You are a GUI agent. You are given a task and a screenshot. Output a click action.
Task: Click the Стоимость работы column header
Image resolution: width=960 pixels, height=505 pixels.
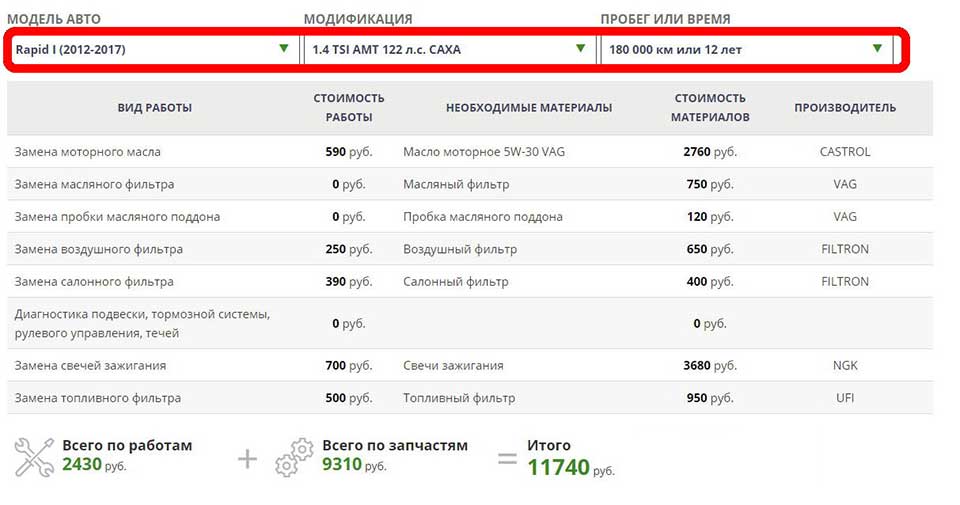point(348,108)
